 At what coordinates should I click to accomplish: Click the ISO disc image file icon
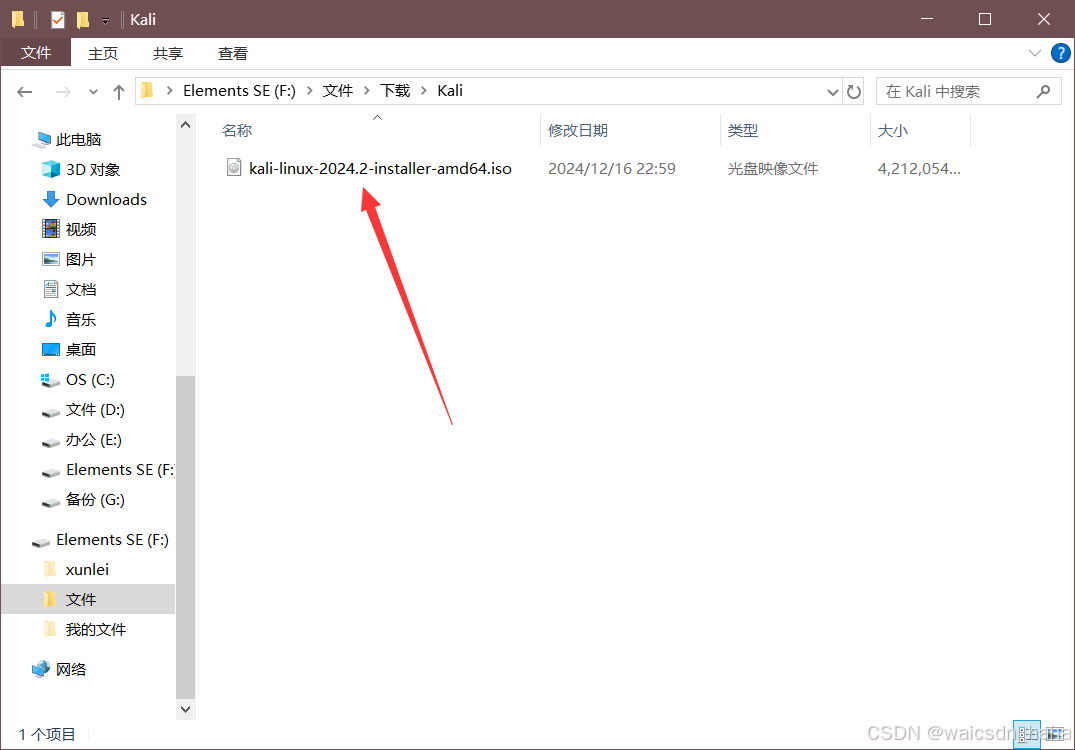pos(234,167)
